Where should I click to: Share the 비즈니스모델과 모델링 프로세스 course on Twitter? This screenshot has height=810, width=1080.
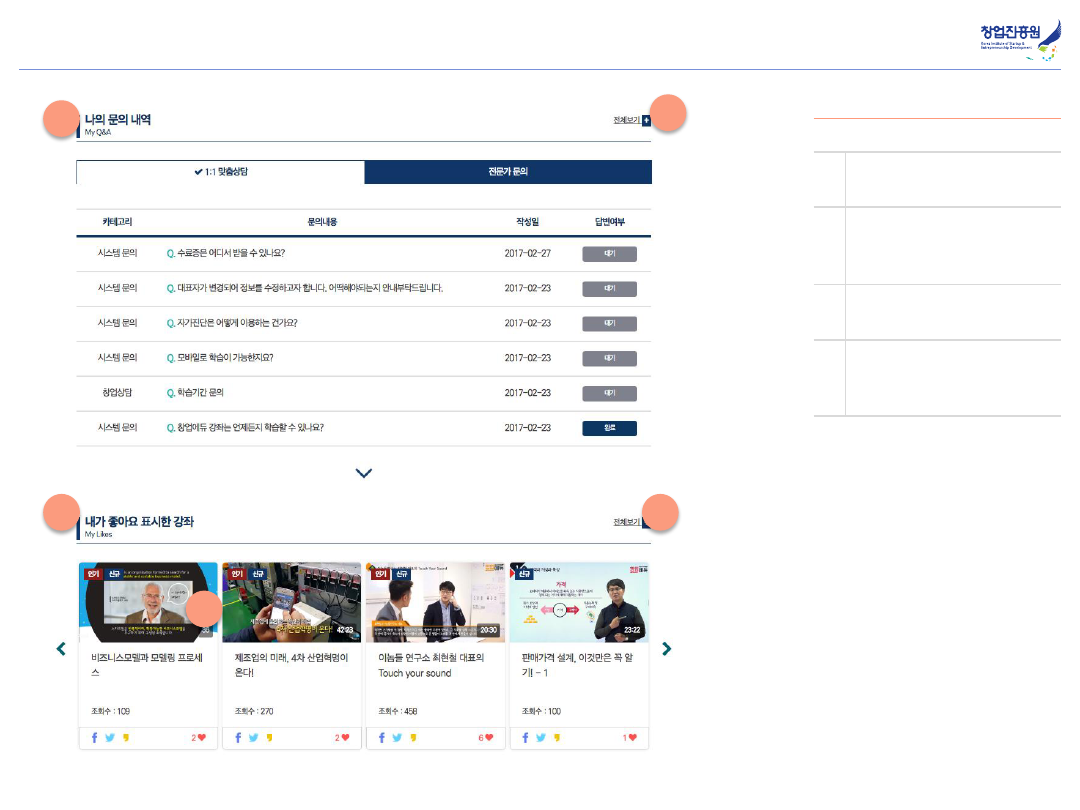[110, 738]
